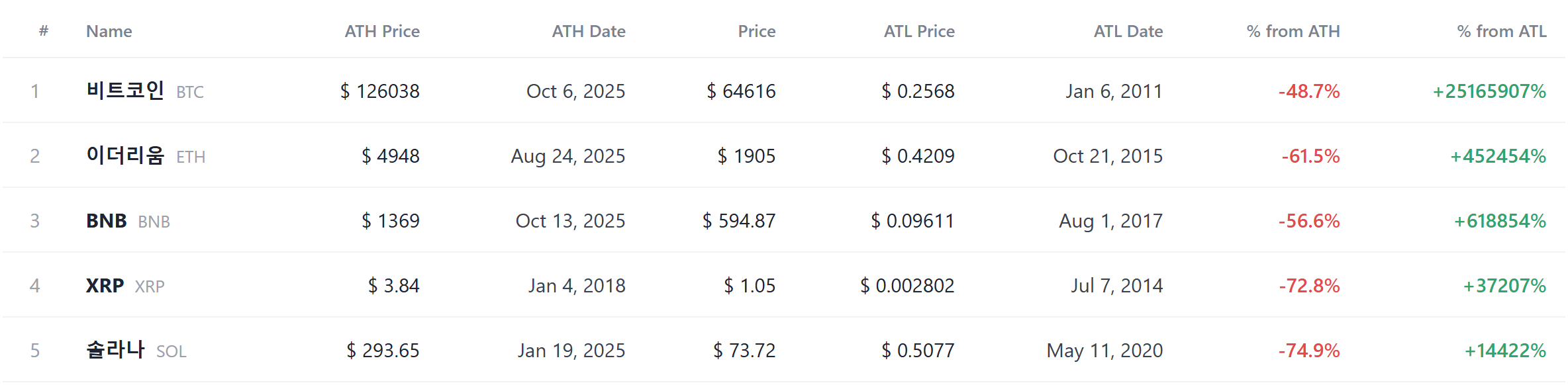Click Ethereum's -61.5% from ATH value

pyautogui.click(x=1310, y=156)
